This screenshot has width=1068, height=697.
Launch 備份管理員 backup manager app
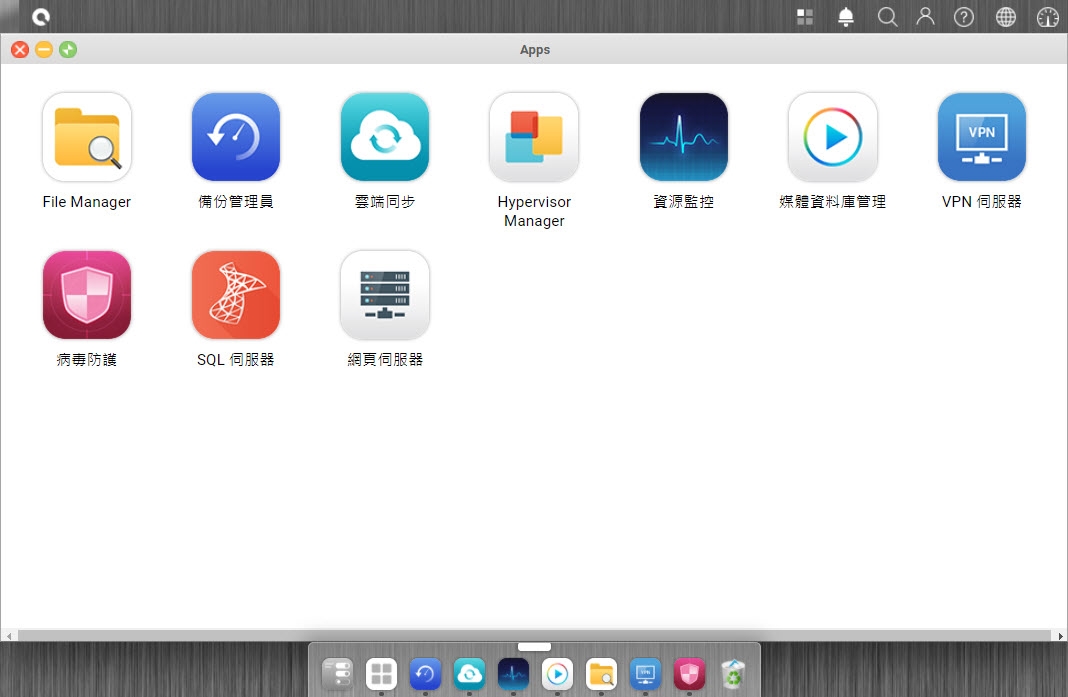[236, 137]
